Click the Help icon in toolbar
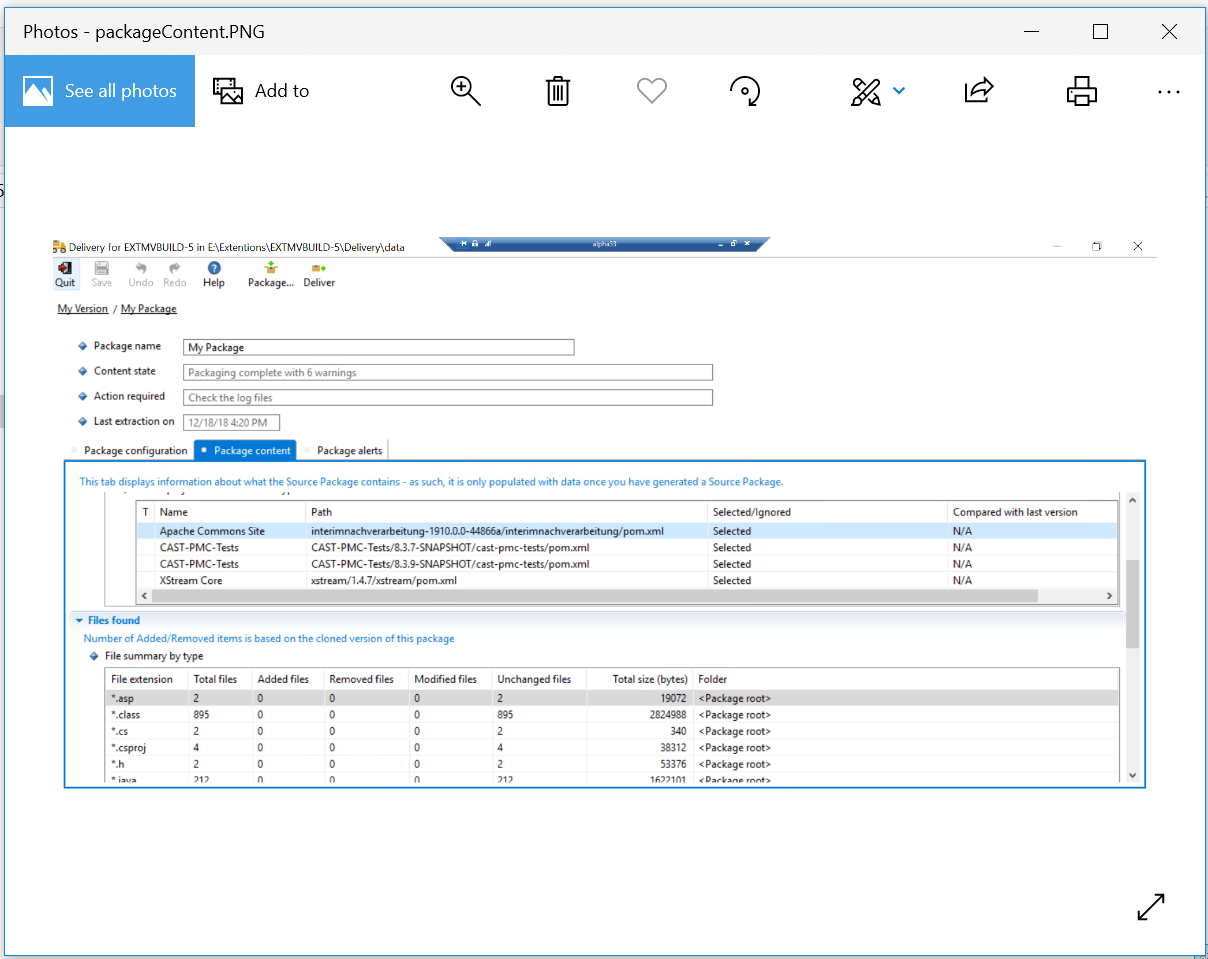The image size is (1208, 959). [214, 274]
